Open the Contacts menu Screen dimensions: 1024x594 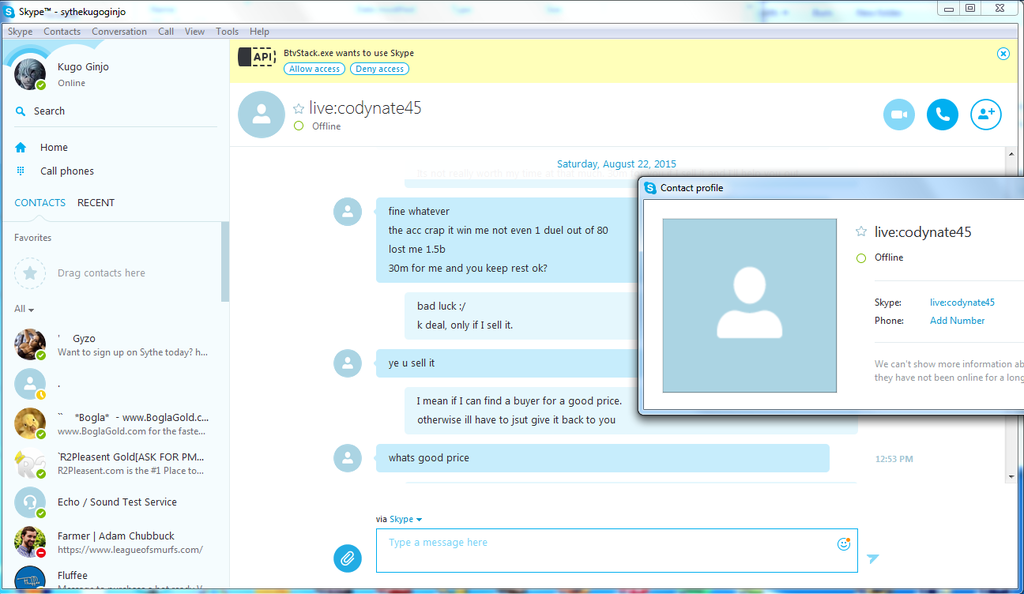(x=62, y=31)
